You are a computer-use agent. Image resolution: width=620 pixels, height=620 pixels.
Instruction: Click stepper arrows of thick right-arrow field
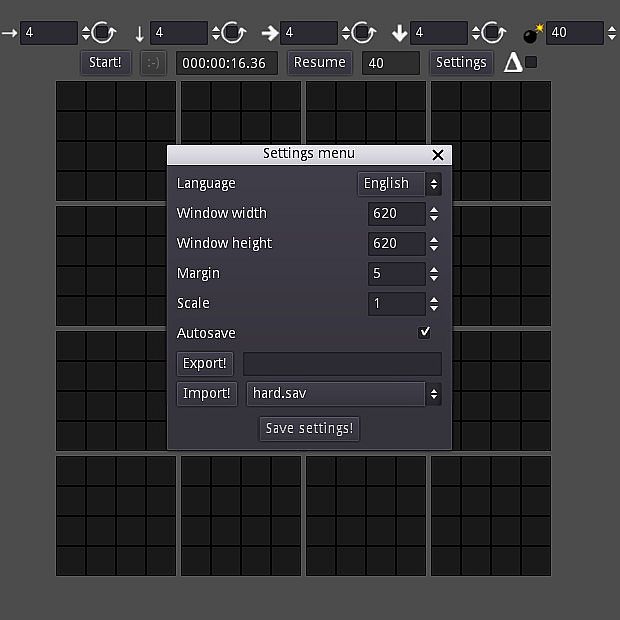346,33
